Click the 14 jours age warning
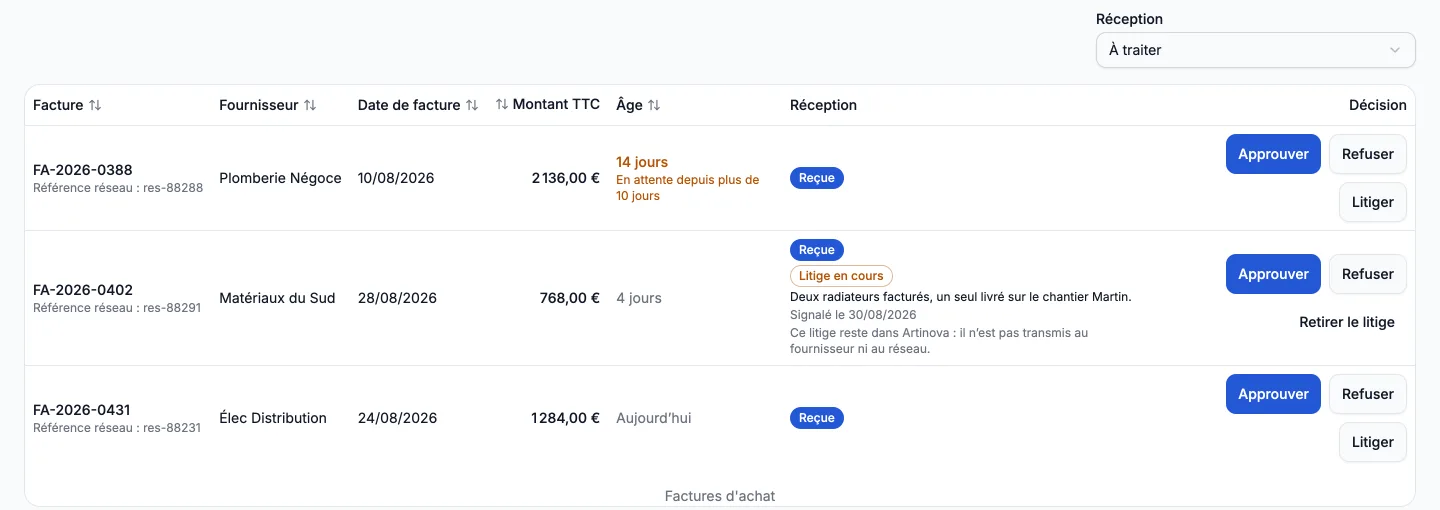Viewport: 1440px width, 510px height. pos(642,162)
